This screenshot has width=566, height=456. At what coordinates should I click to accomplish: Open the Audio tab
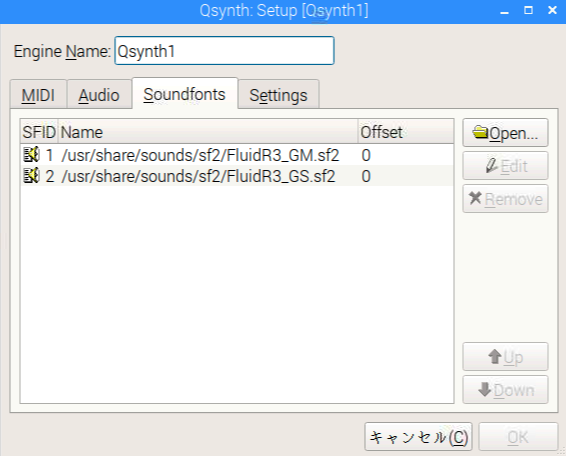click(x=99, y=95)
